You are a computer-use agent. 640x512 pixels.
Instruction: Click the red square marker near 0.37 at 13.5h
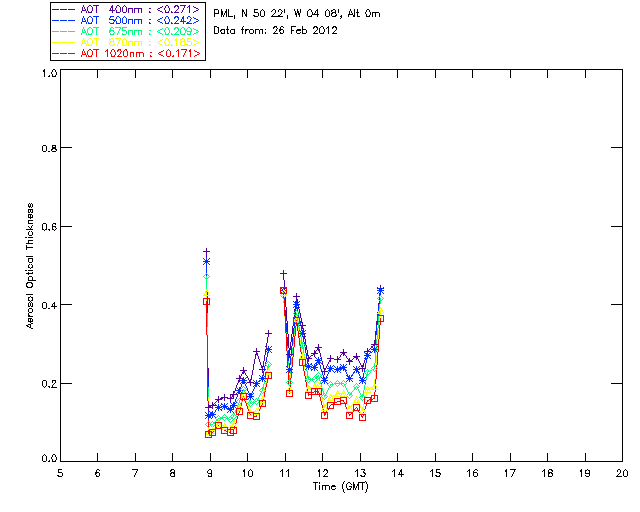(380, 318)
